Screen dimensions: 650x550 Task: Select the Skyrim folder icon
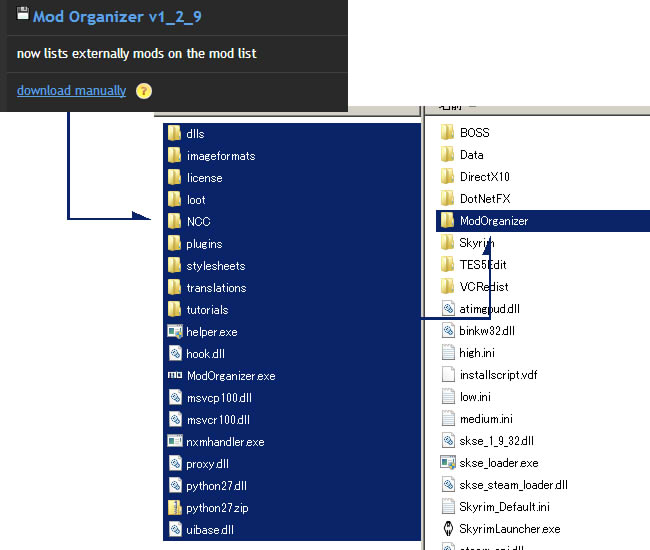point(447,242)
